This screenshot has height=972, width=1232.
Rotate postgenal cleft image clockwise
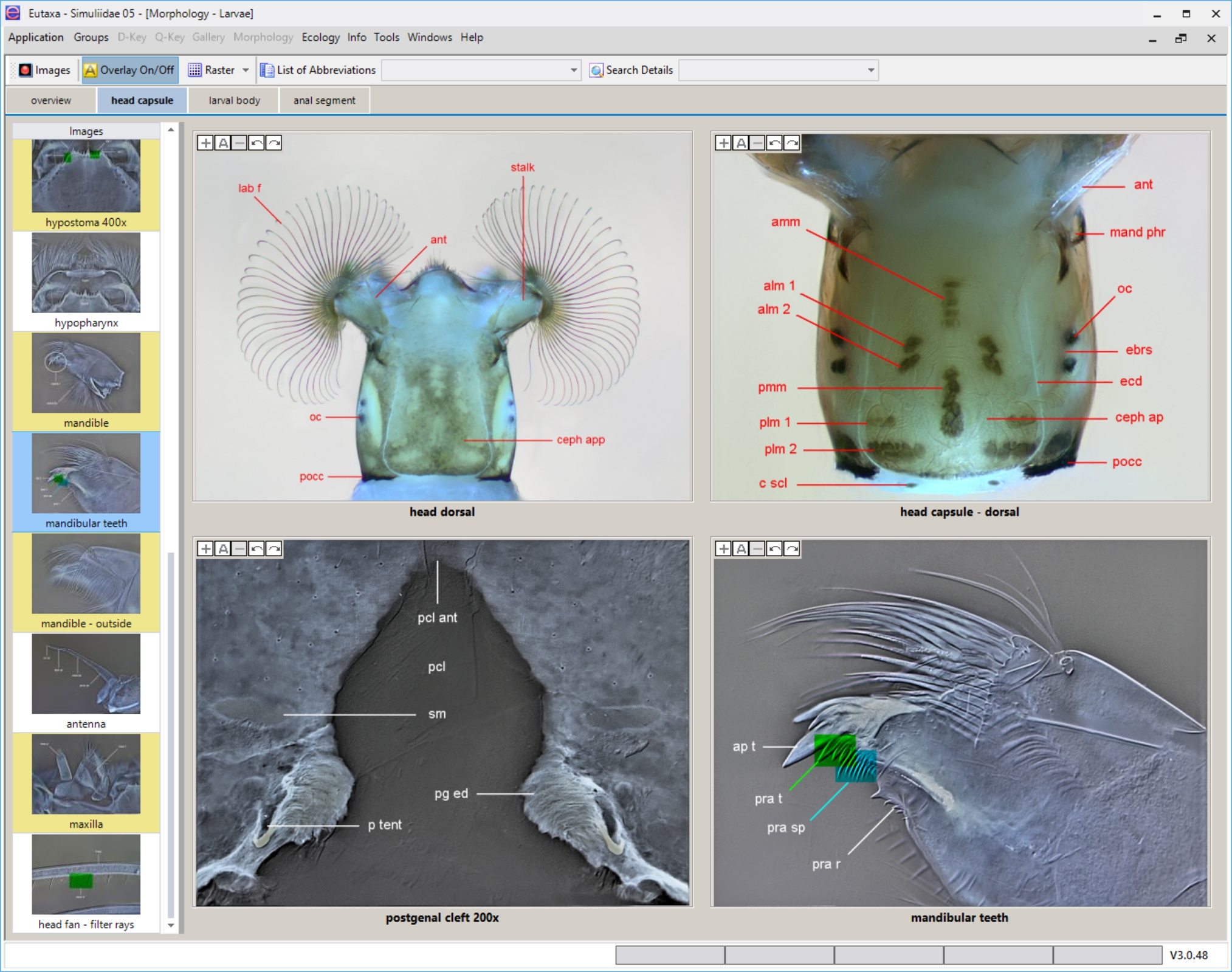[274, 549]
